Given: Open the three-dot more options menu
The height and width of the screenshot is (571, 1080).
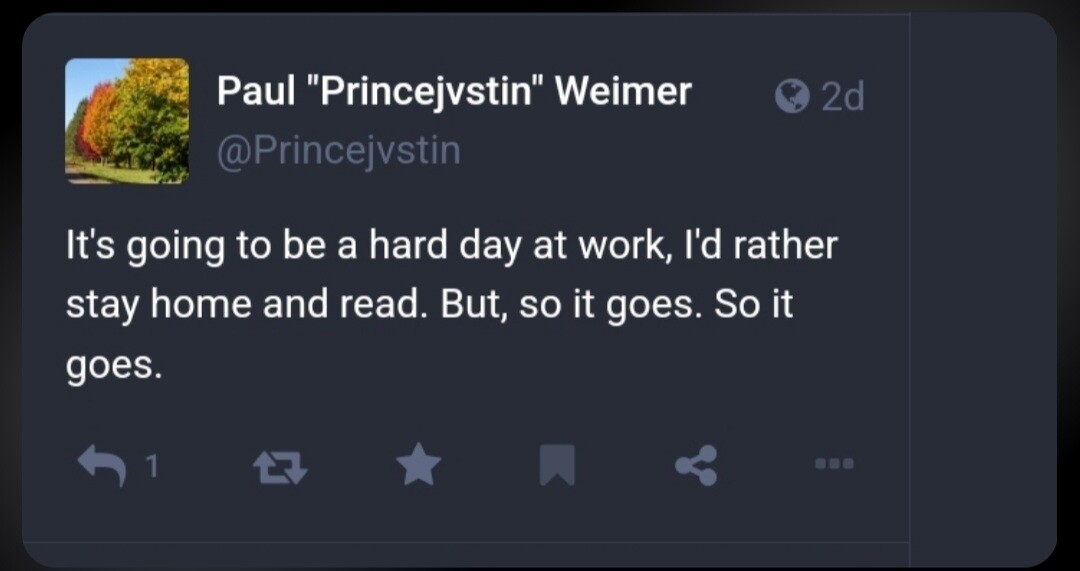Looking at the screenshot, I should click(x=836, y=465).
